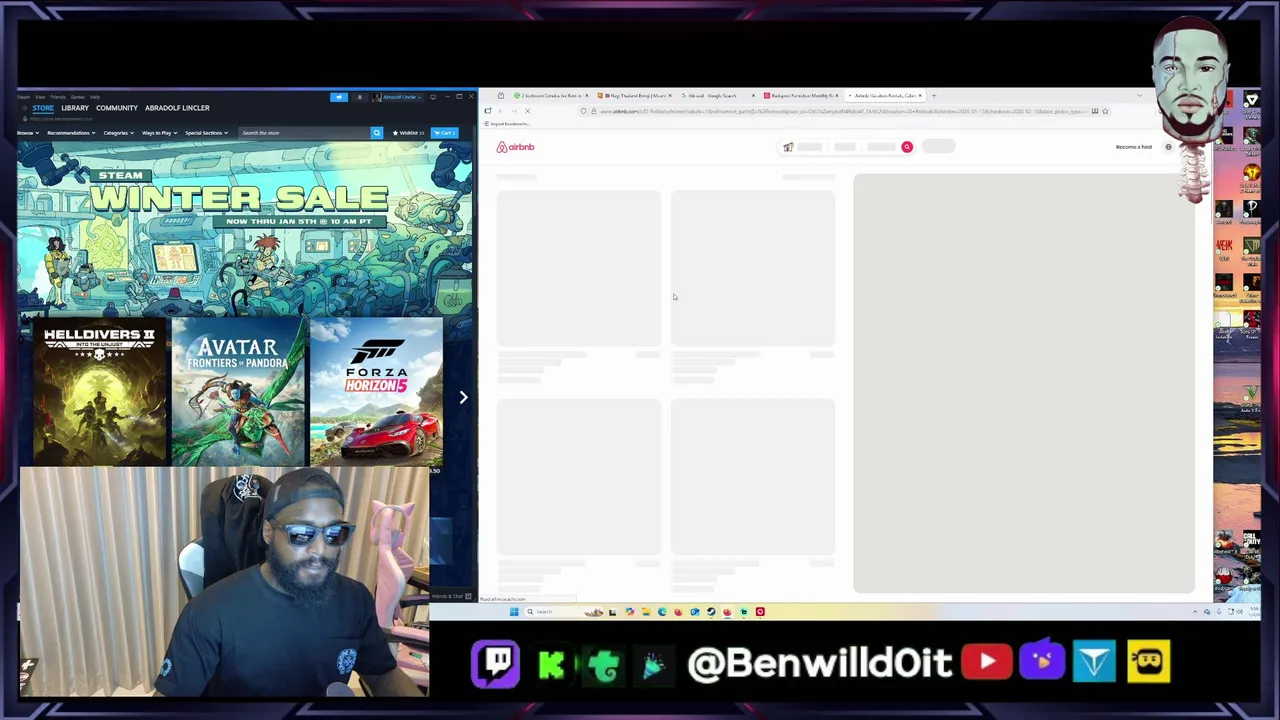Screen dimensions: 1280x720
Task: Open Forza Horizon 5 game tile
Action: [376, 392]
